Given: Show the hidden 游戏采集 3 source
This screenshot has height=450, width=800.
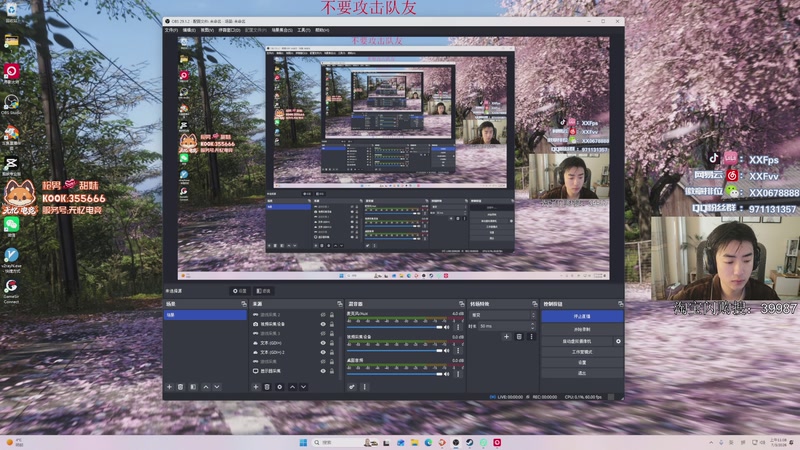Looking at the screenshot, I should pos(323,333).
